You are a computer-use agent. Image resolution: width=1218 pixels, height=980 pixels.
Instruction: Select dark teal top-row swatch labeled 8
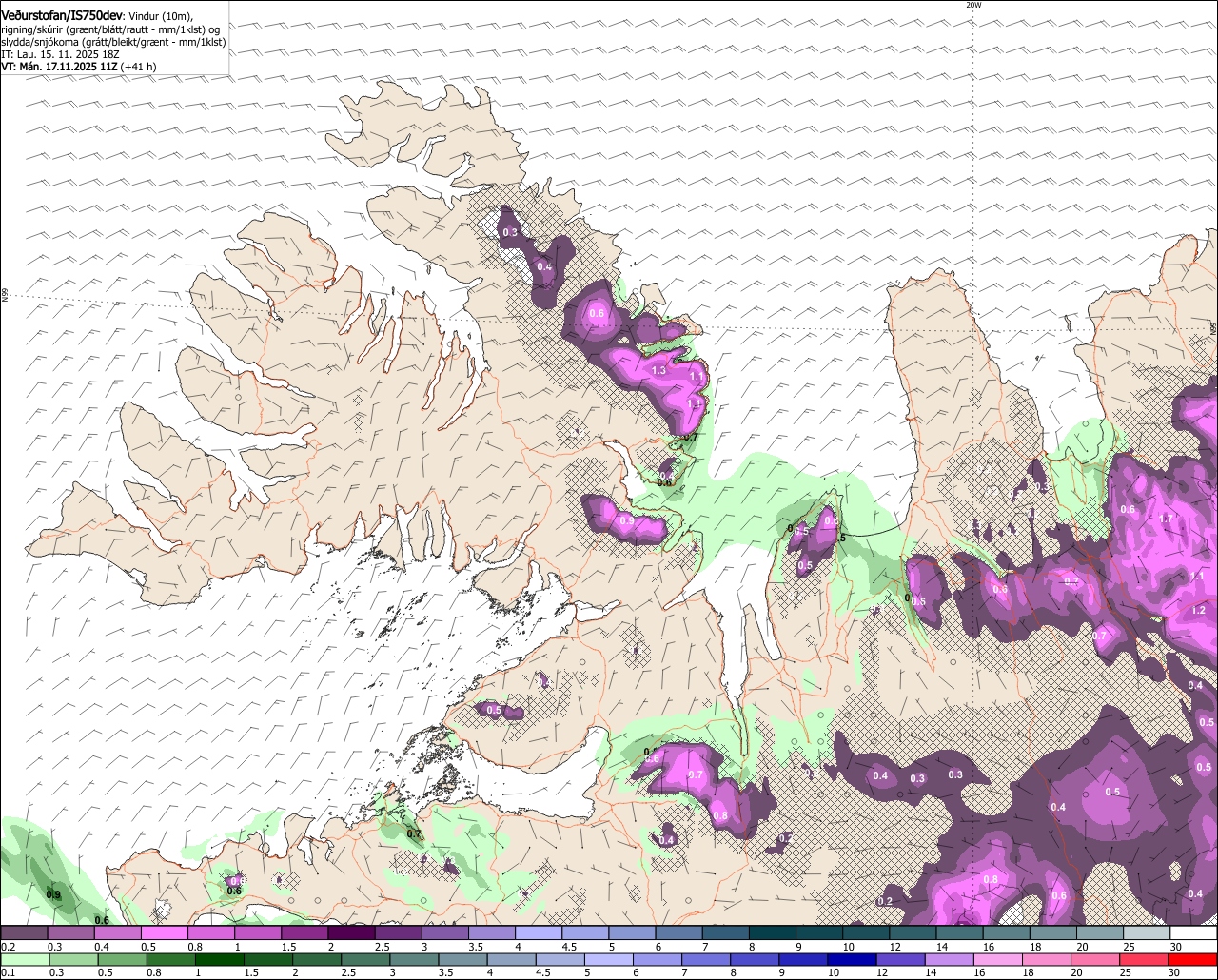coord(773,932)
